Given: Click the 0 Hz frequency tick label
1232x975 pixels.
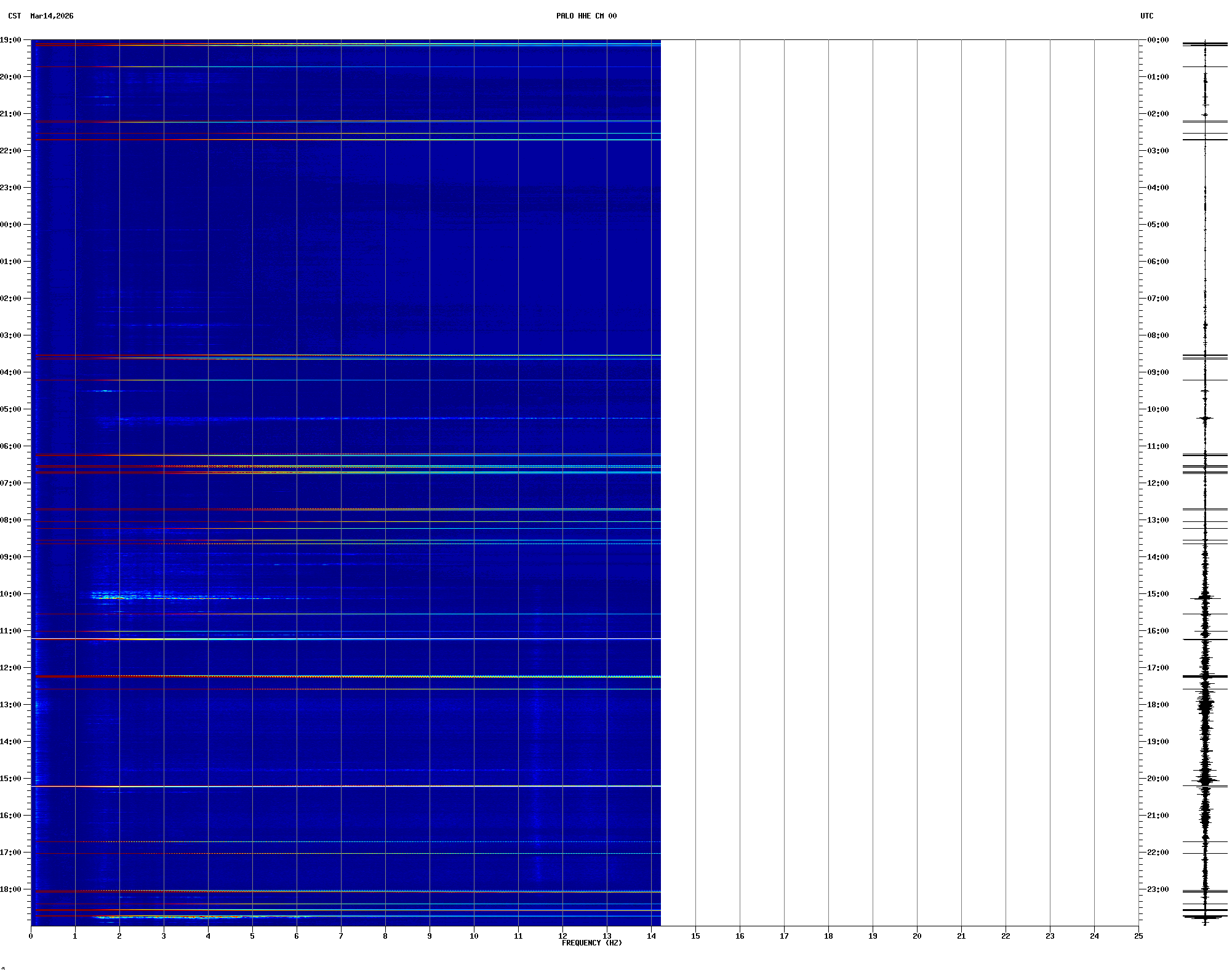Looking at the screenshot, I should [31, 936].
